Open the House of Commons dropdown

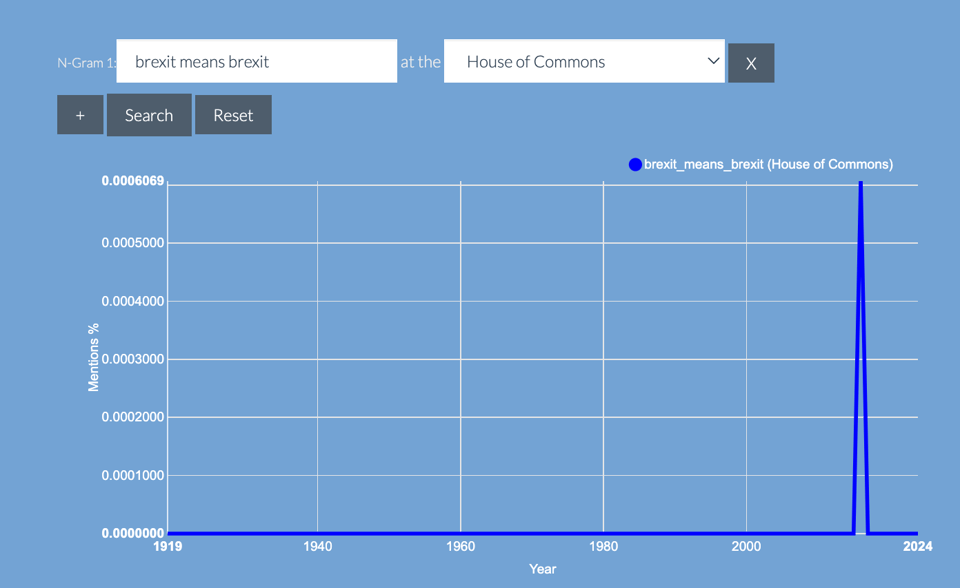click(583, 61)
